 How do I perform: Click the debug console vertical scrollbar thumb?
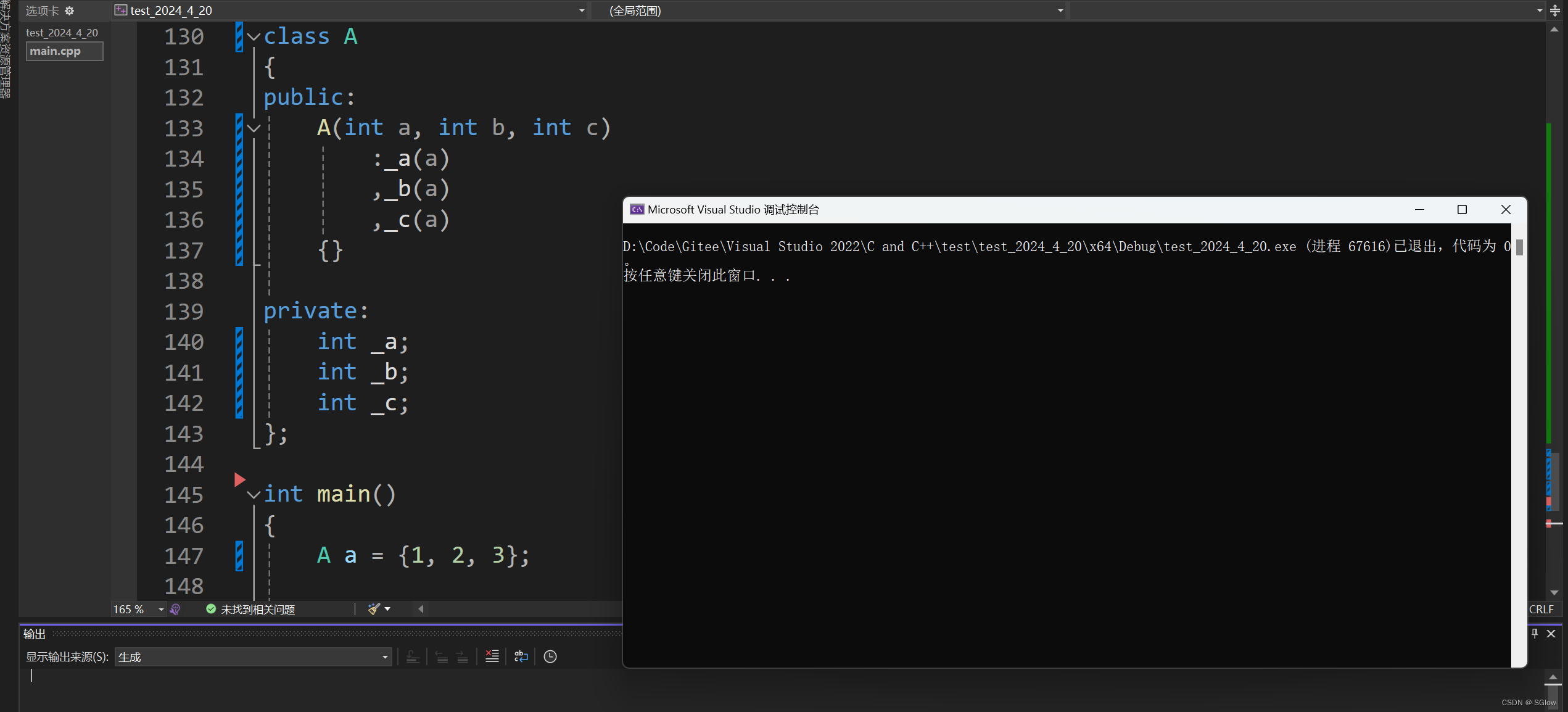click(1519, 247)
